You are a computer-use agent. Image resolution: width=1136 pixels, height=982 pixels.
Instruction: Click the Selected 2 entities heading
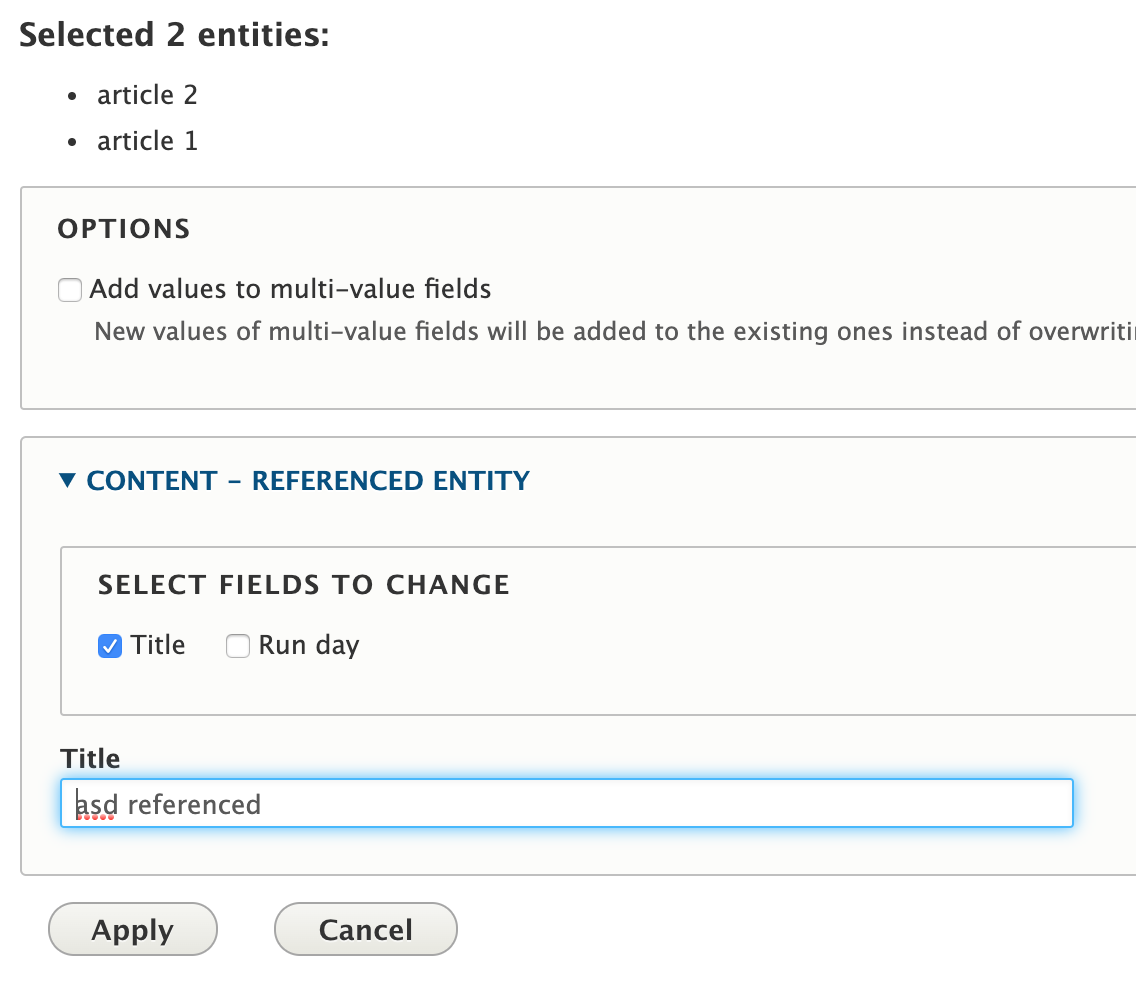click(174, 35)
